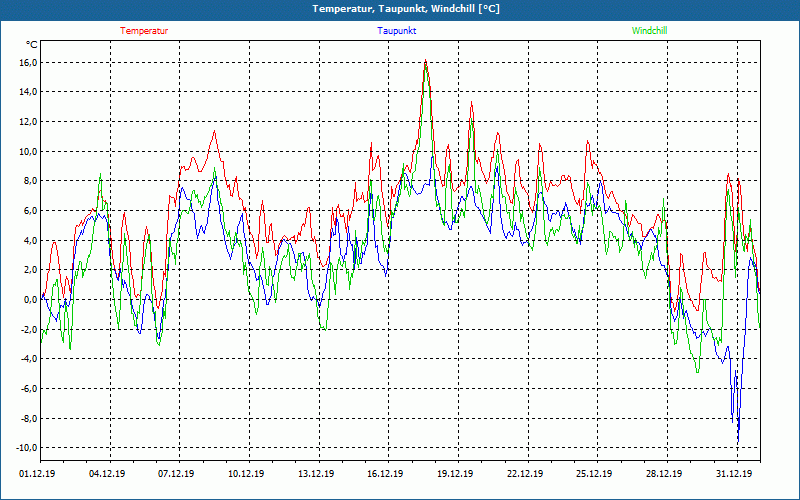The image size is (800, 500).
Task: Click the '0,0' y-axis value
Action: pyautogui.click(x=30, y=299)
